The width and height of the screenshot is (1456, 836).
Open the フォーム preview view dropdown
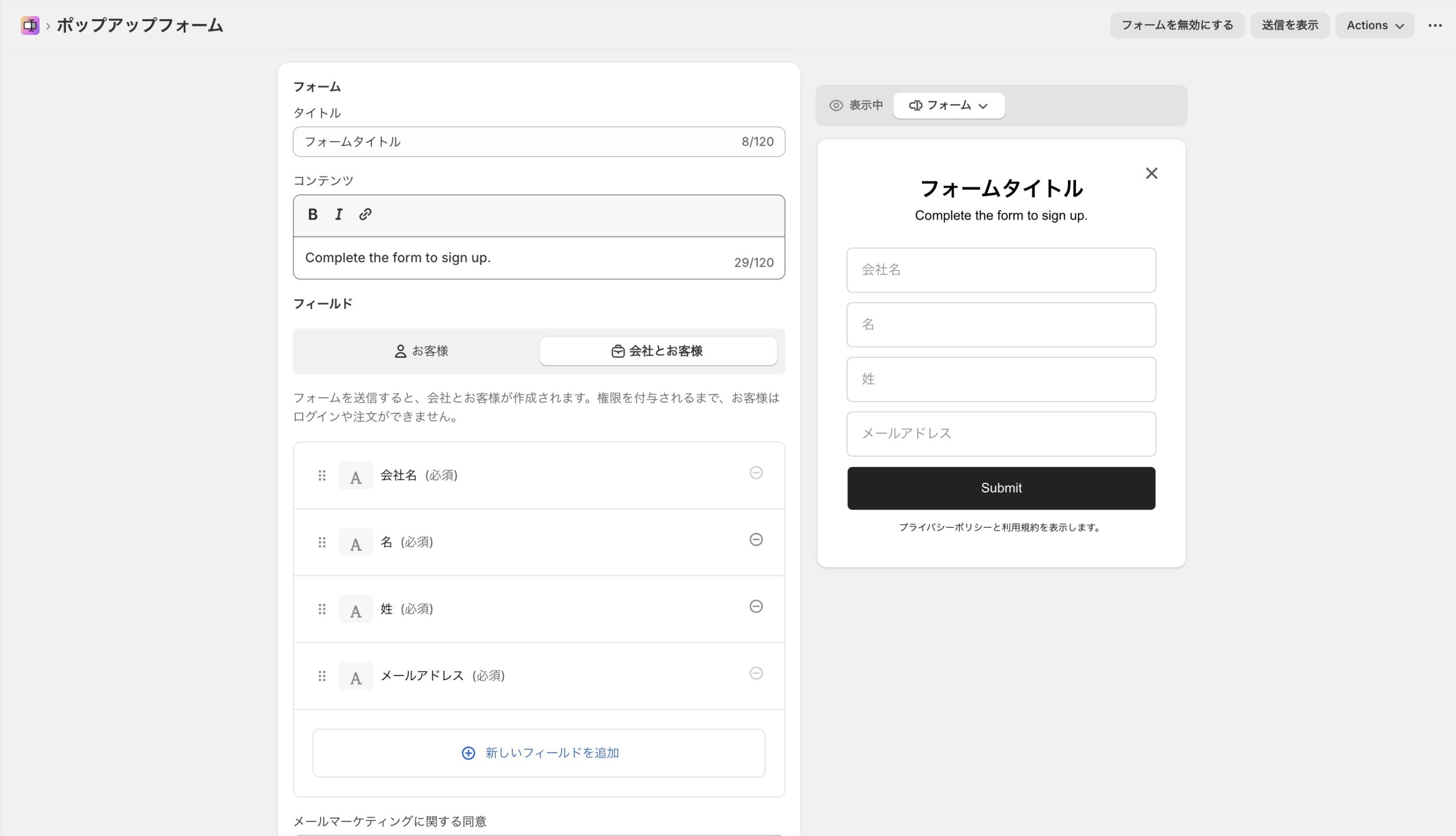[949, 106]
